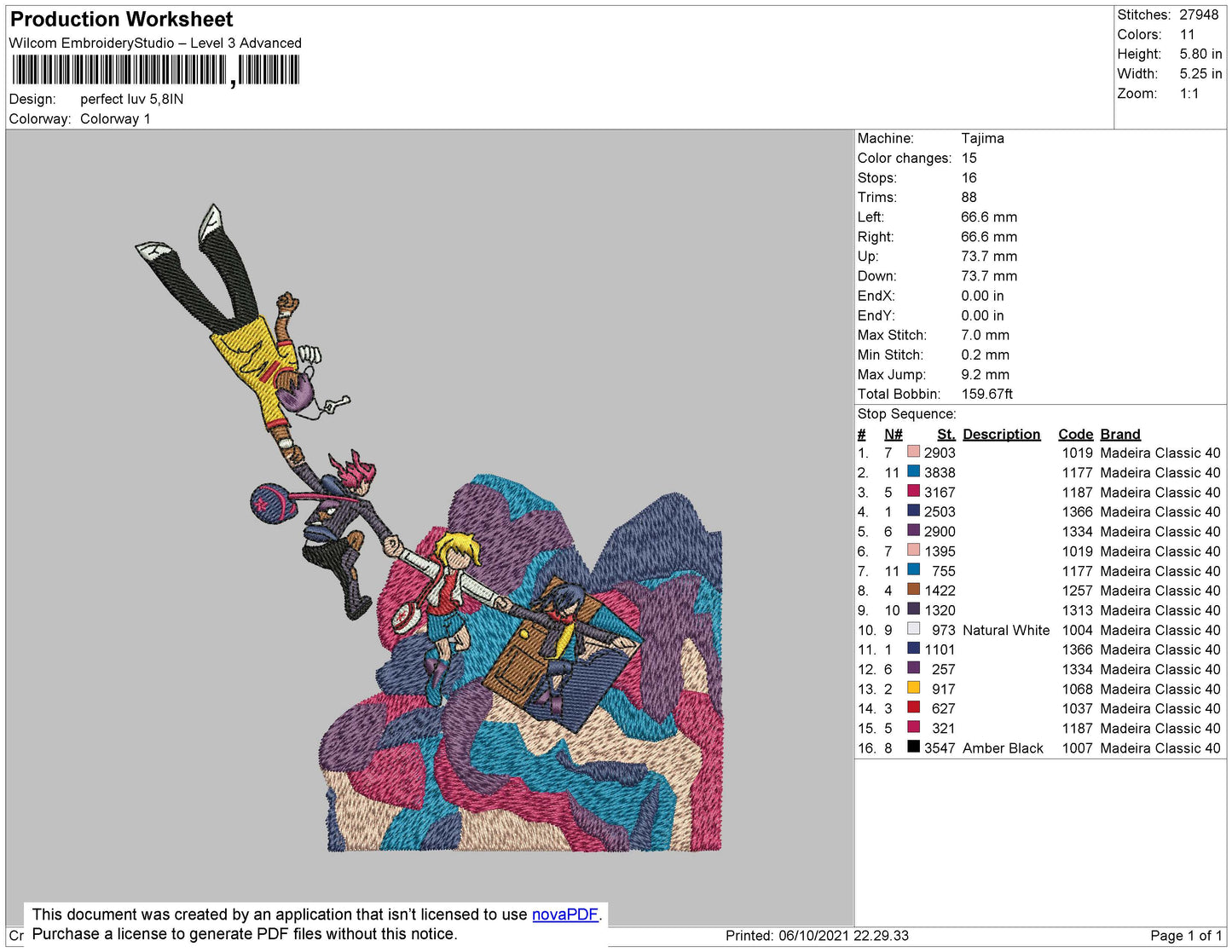Click the Stop Sequence heading
Viewport: 1232px width, 952px height.
point(907,413)
